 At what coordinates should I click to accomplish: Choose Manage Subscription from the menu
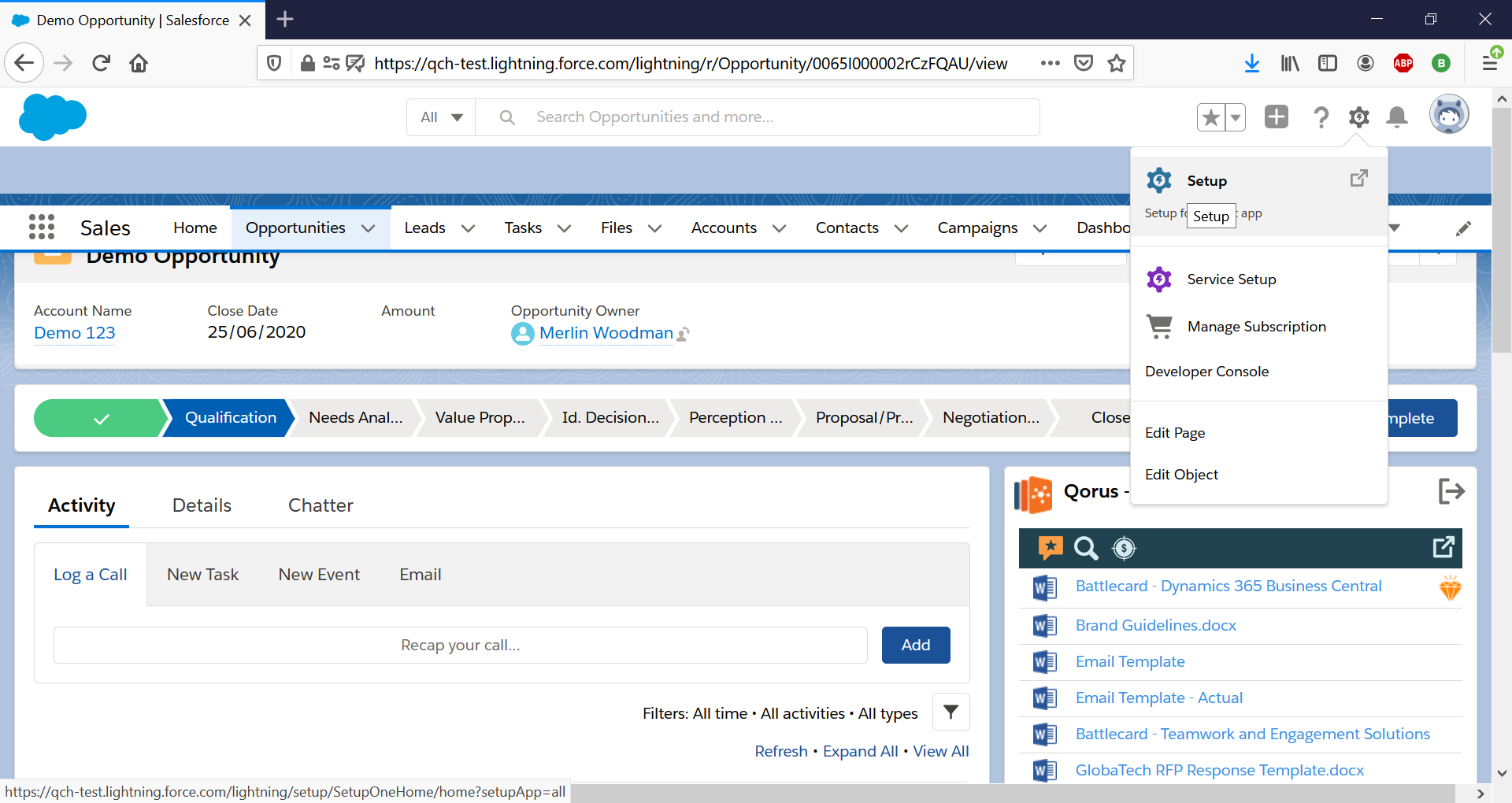(x=1256, y=326)
